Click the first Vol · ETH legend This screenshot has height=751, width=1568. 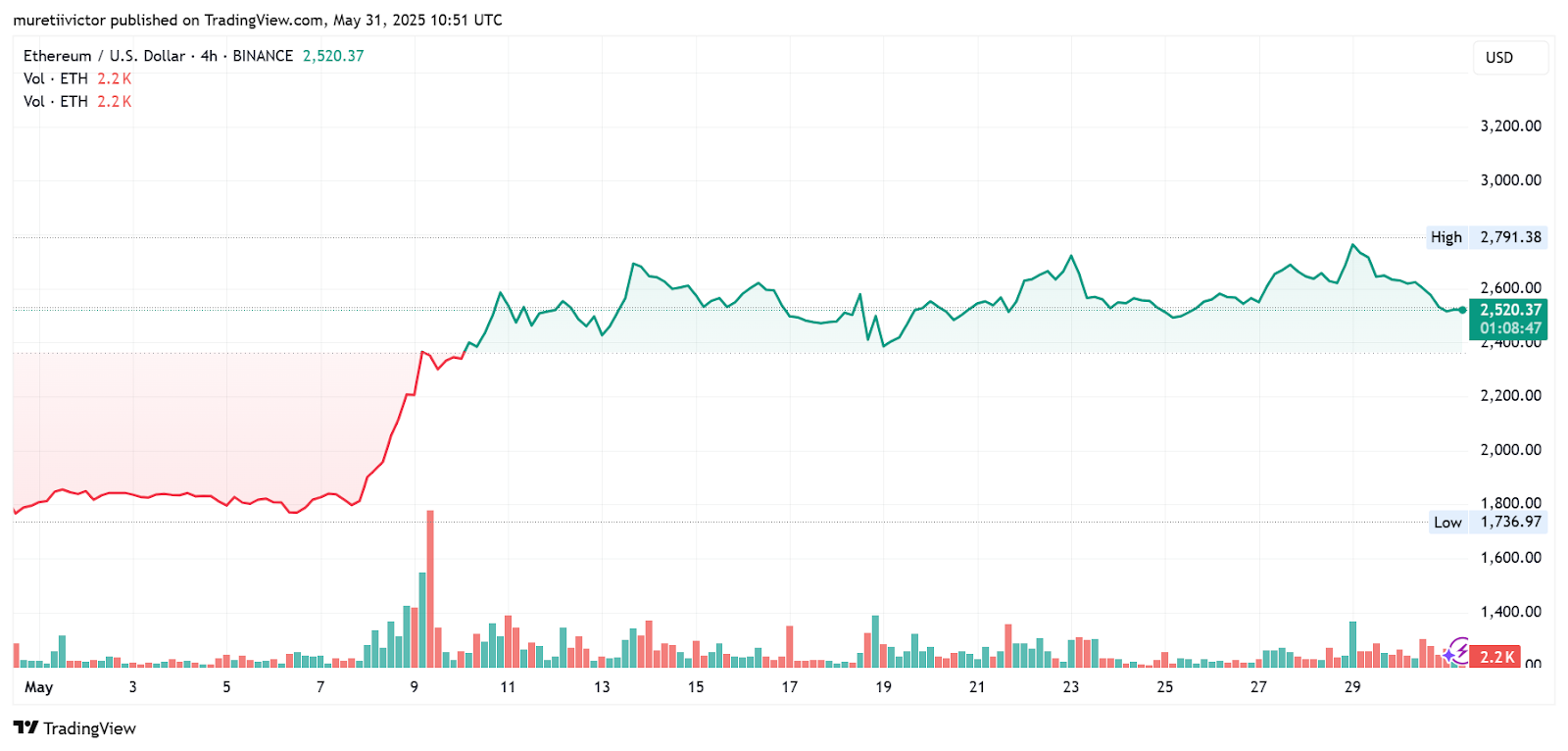(x=56, y=78)
